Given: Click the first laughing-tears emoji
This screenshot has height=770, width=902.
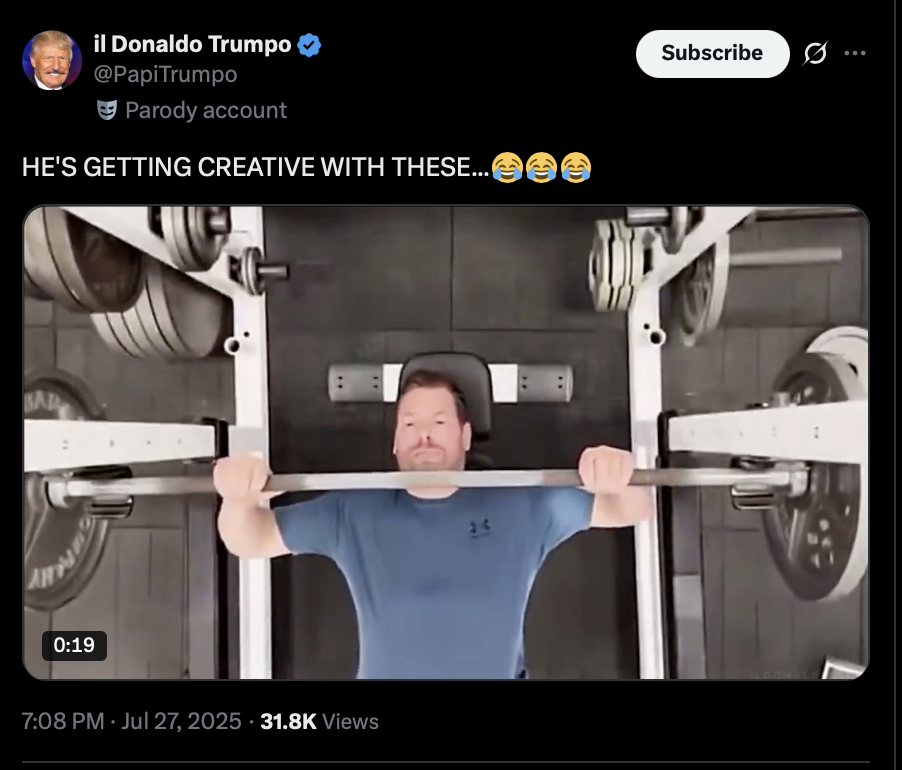Looking at the screenshot, I should coord(507,167).
